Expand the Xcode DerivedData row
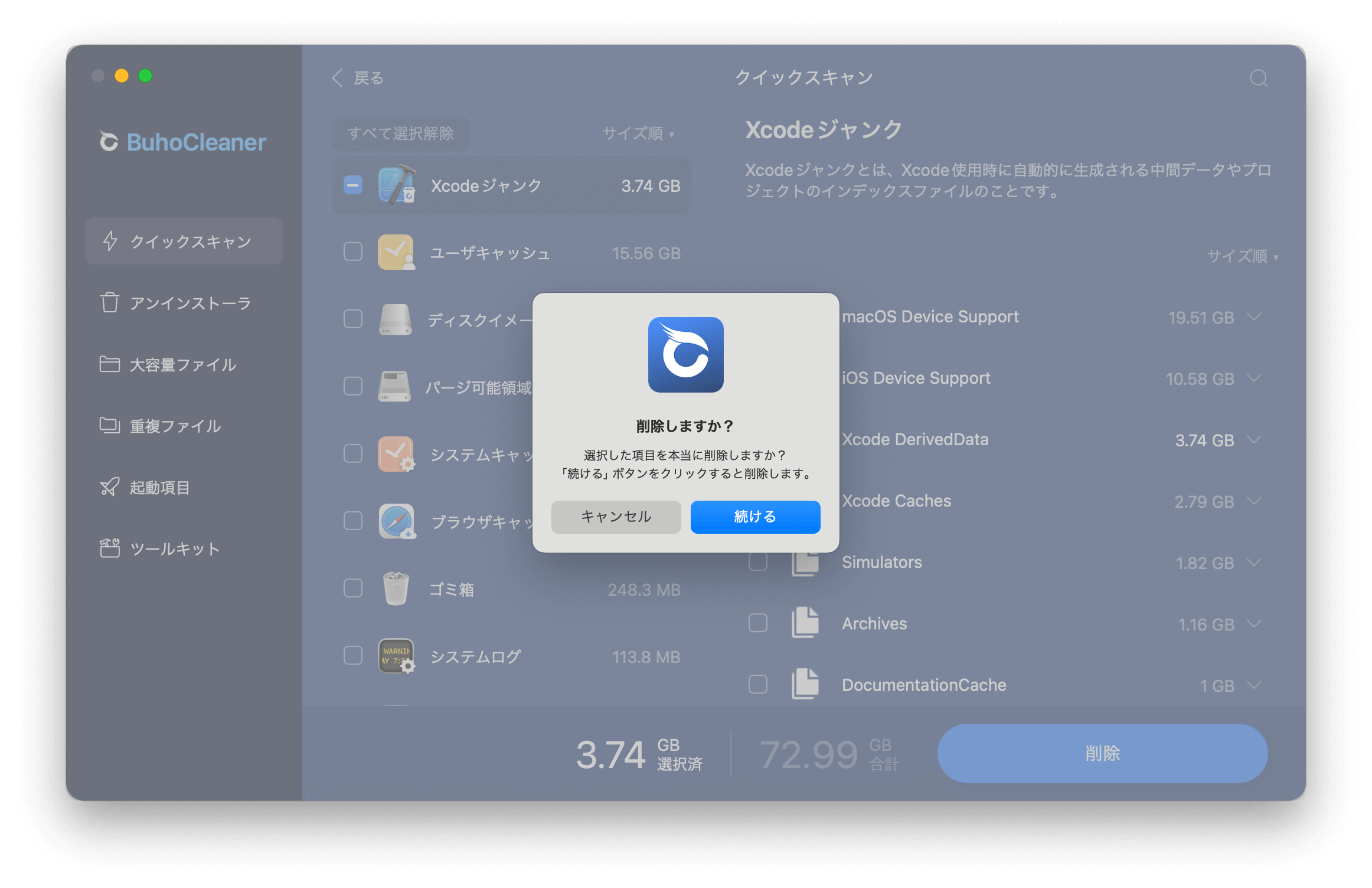Screen dimensions: 1372x888 click(1255, 440)
